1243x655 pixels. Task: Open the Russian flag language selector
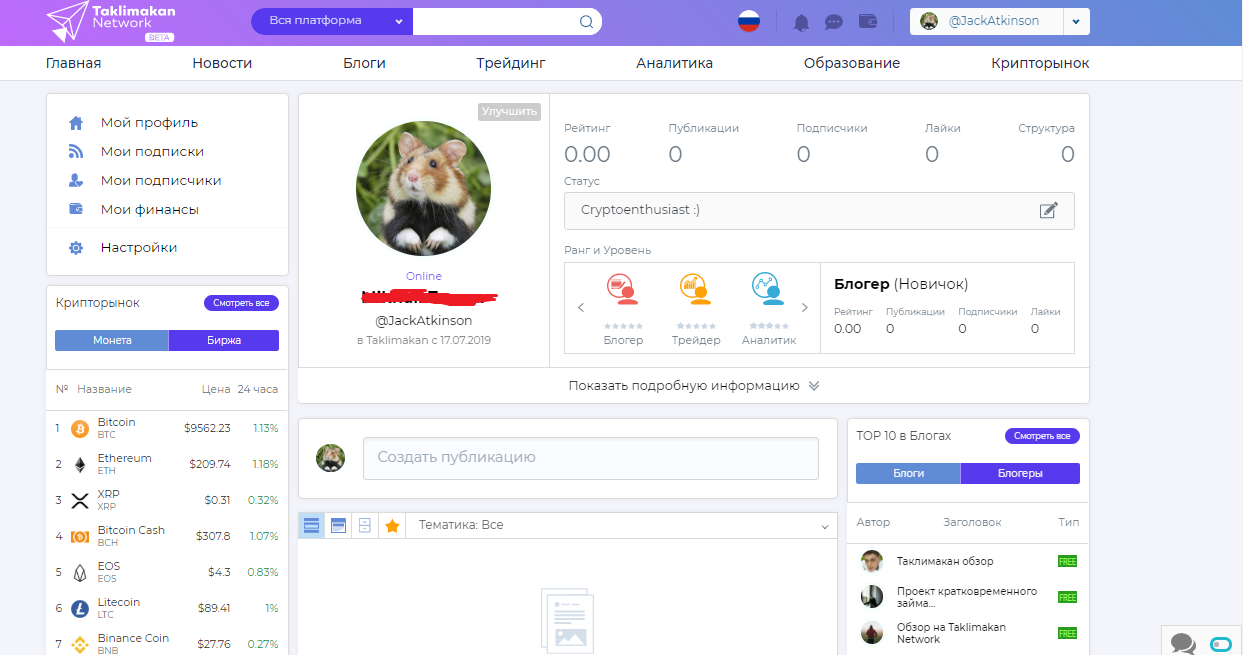(749, 21)
